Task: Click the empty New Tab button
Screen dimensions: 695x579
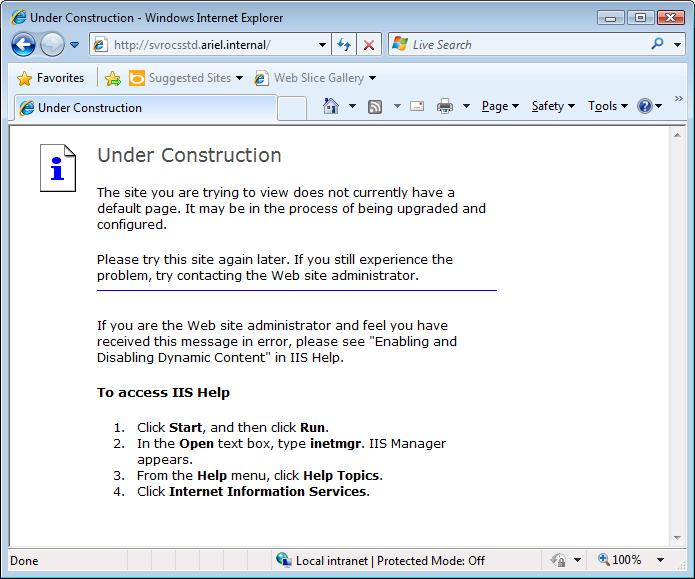Action: point(292,109)
